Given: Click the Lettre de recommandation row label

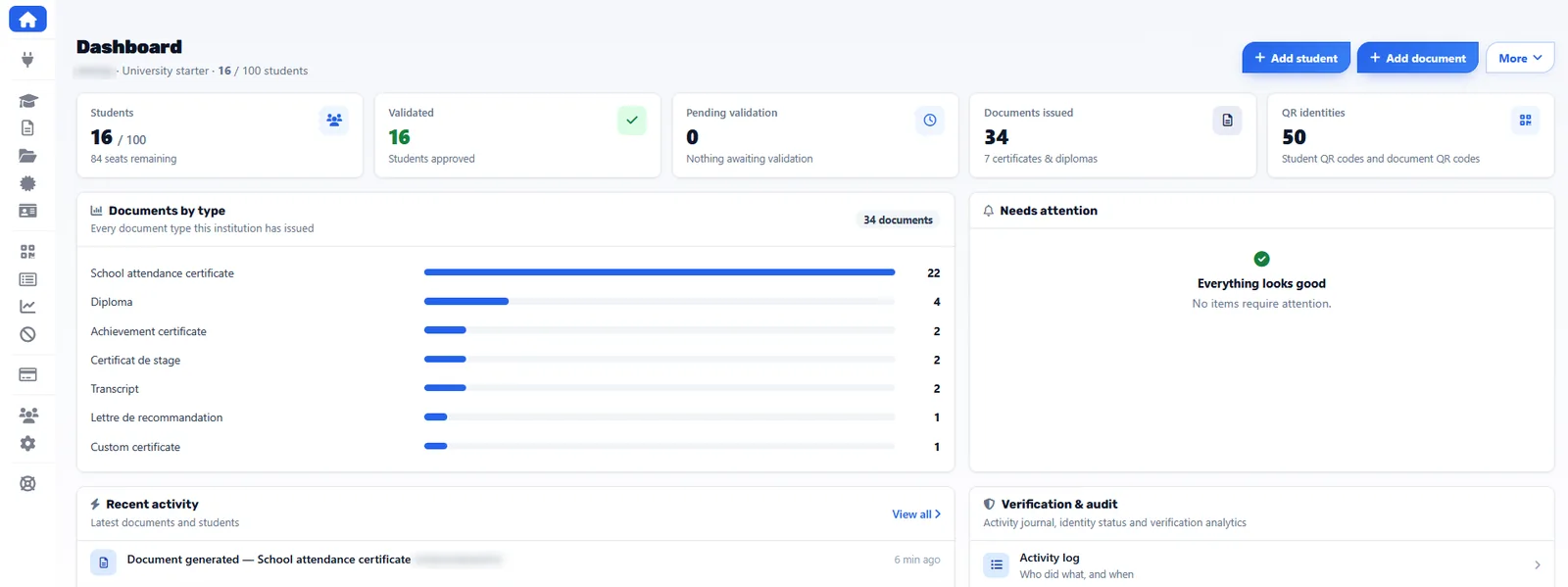Looking at the screenshot, I should [x=157, y=417].
